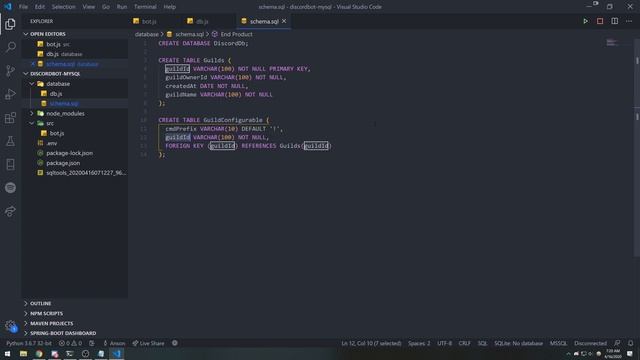Change SQL language mode
640x360 pixels.
click(x=482, y=343)
